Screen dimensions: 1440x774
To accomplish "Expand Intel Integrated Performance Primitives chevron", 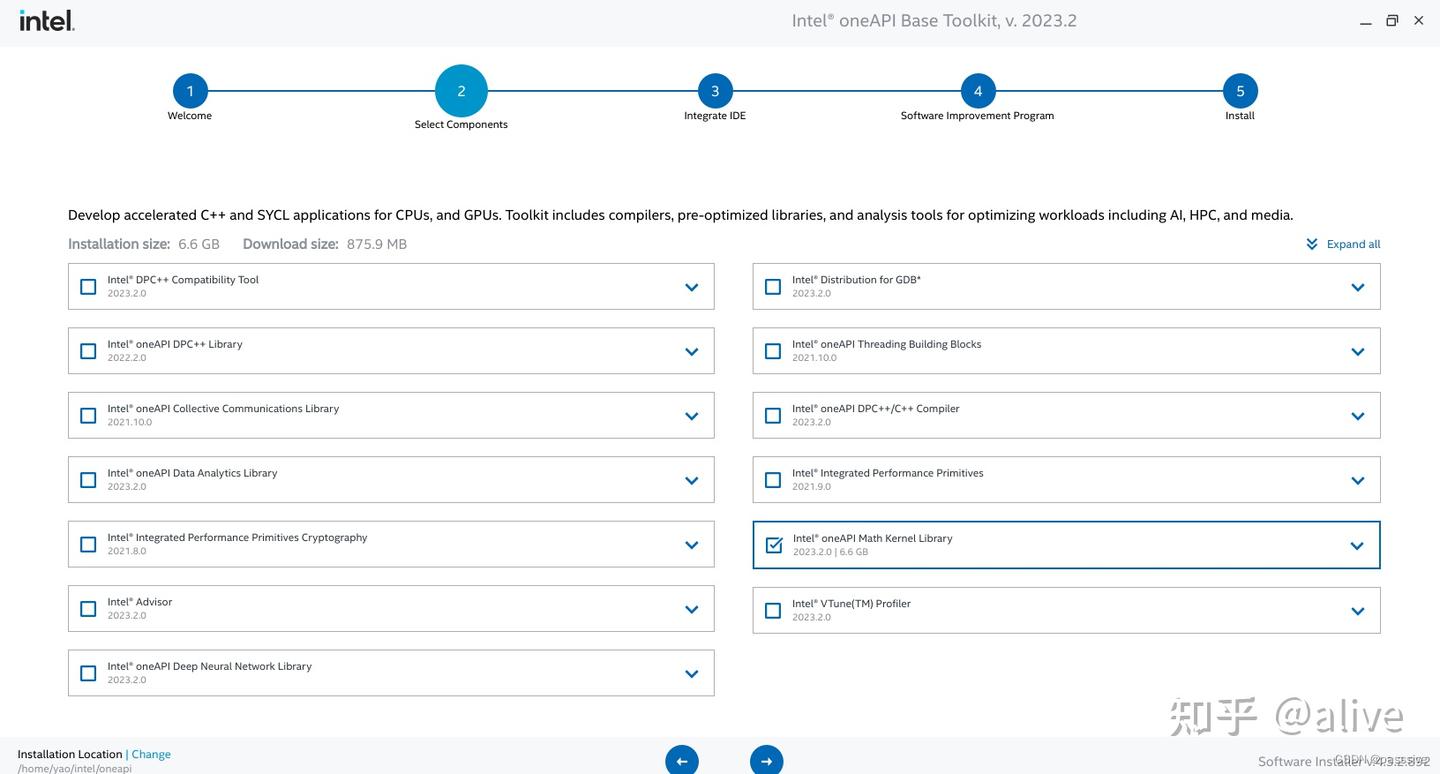I will [1357, 480].
